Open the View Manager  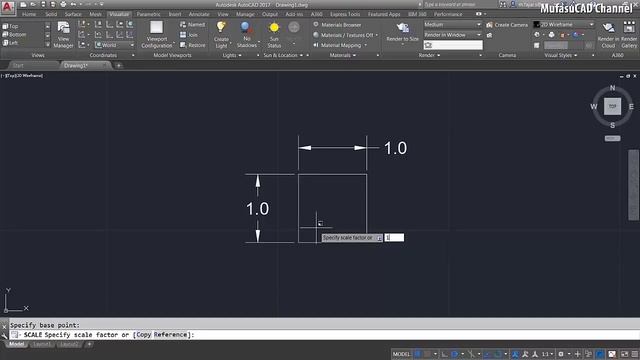pos(63,35)
